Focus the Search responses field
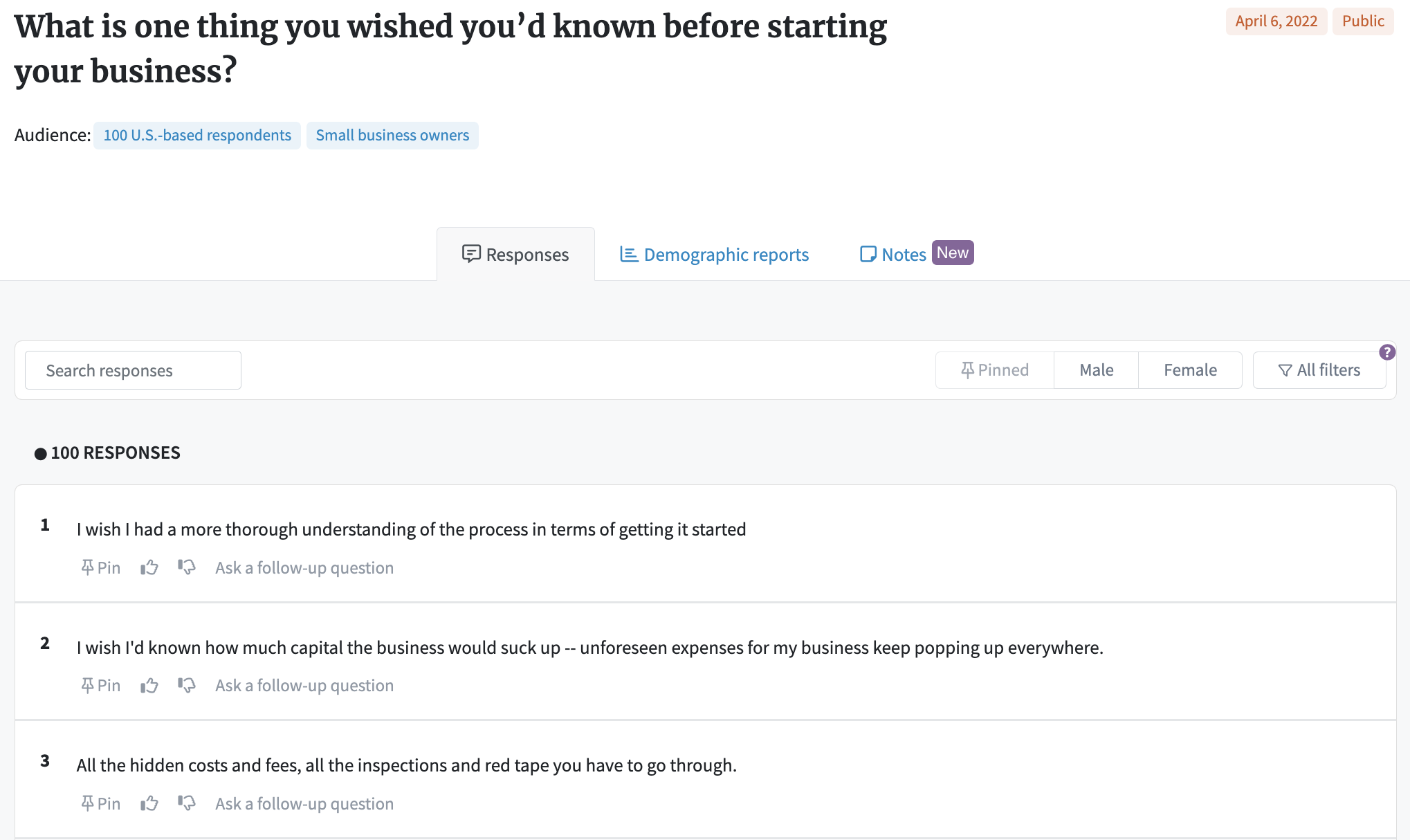This screenshot has height=840, width=1410. pos(133,370)
